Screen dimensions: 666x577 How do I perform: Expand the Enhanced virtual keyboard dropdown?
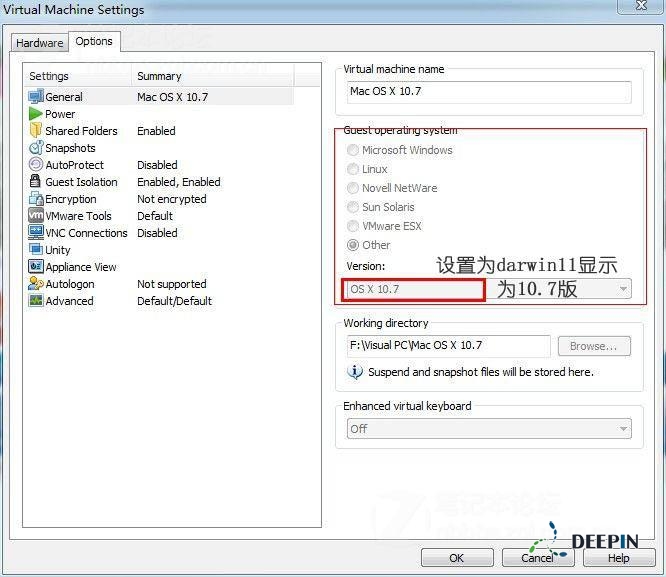point(488,428)
